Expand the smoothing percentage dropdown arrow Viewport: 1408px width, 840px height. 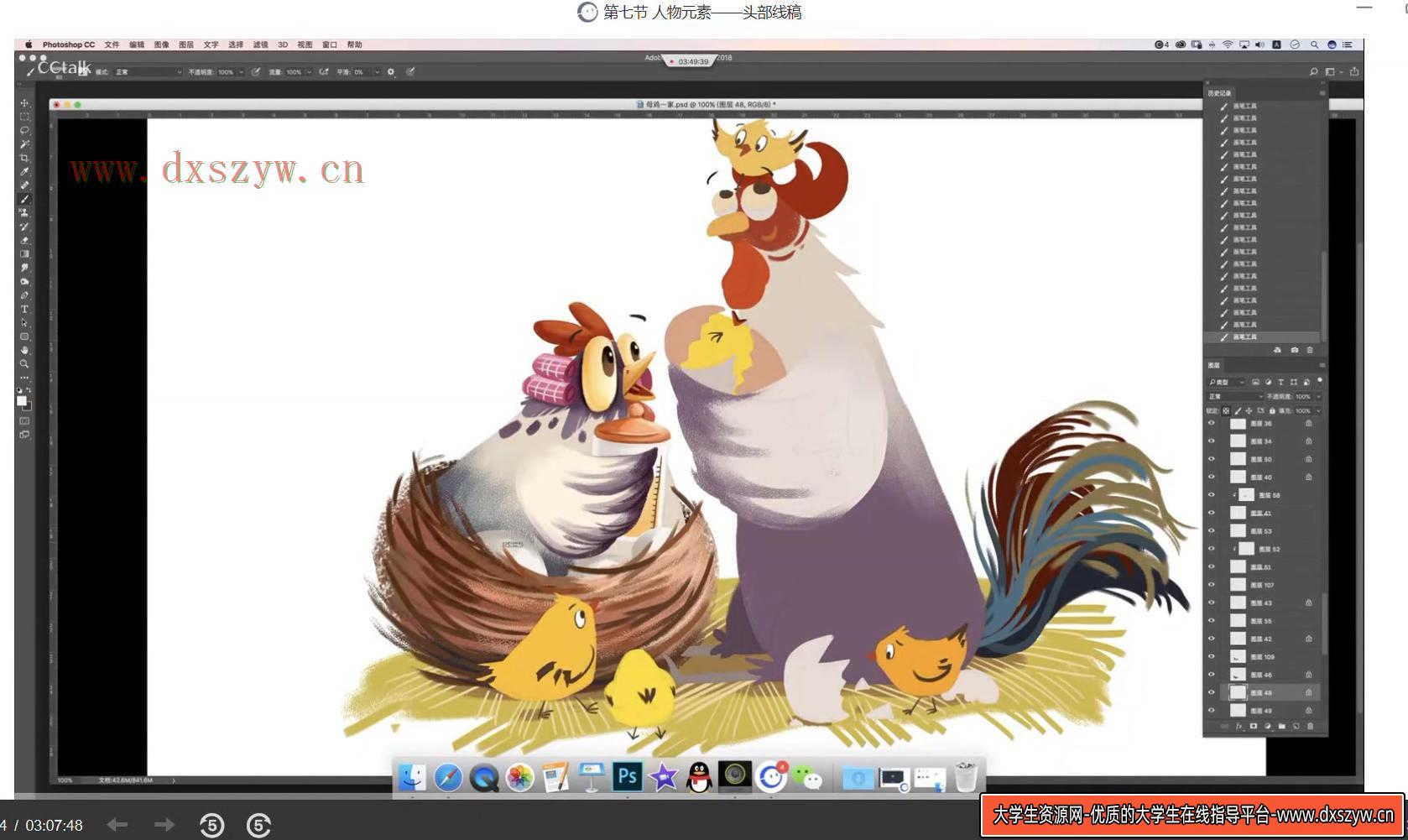378,72
